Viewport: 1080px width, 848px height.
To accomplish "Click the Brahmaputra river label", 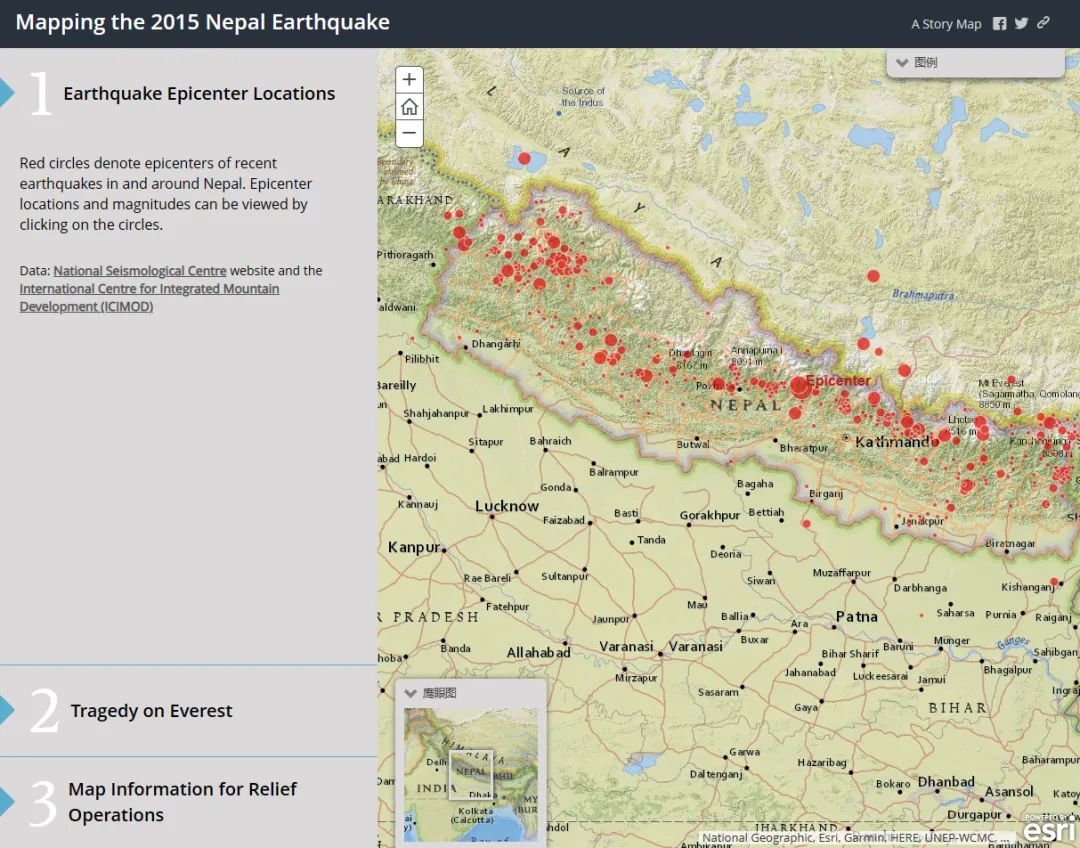I will [x=924, y=295].
